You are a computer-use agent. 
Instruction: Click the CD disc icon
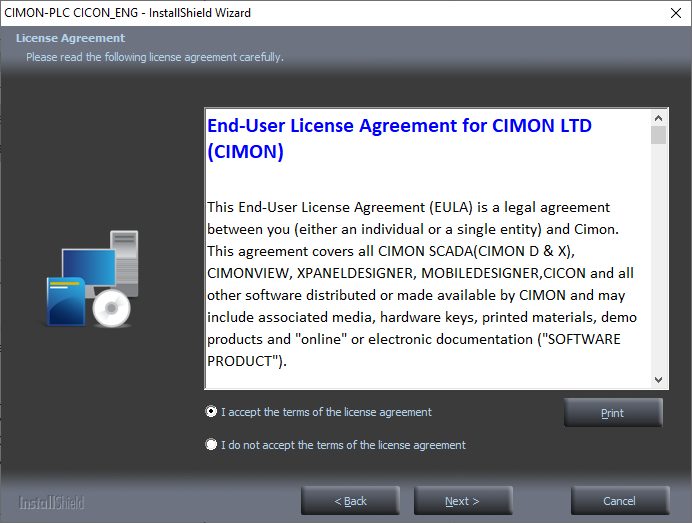[110, 310]
